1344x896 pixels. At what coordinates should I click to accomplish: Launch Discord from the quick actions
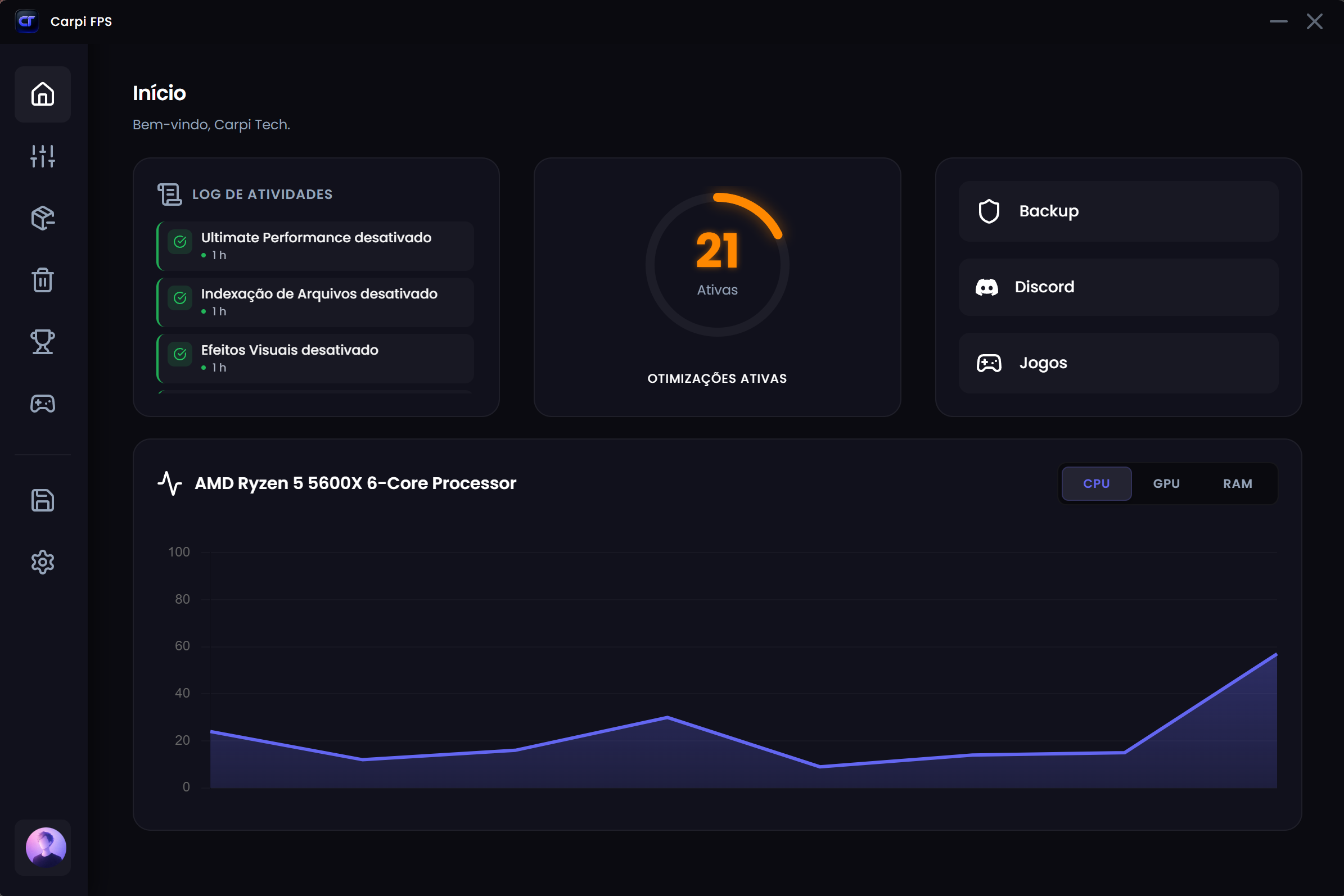point(1117,287)
